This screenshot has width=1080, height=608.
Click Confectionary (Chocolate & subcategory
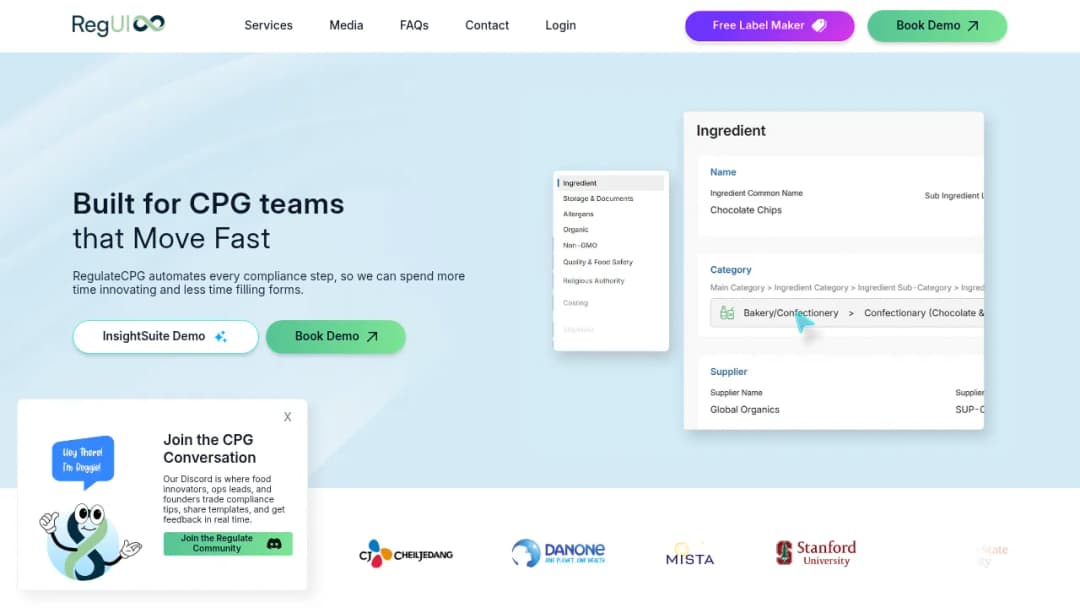click(x=924, y=313)
